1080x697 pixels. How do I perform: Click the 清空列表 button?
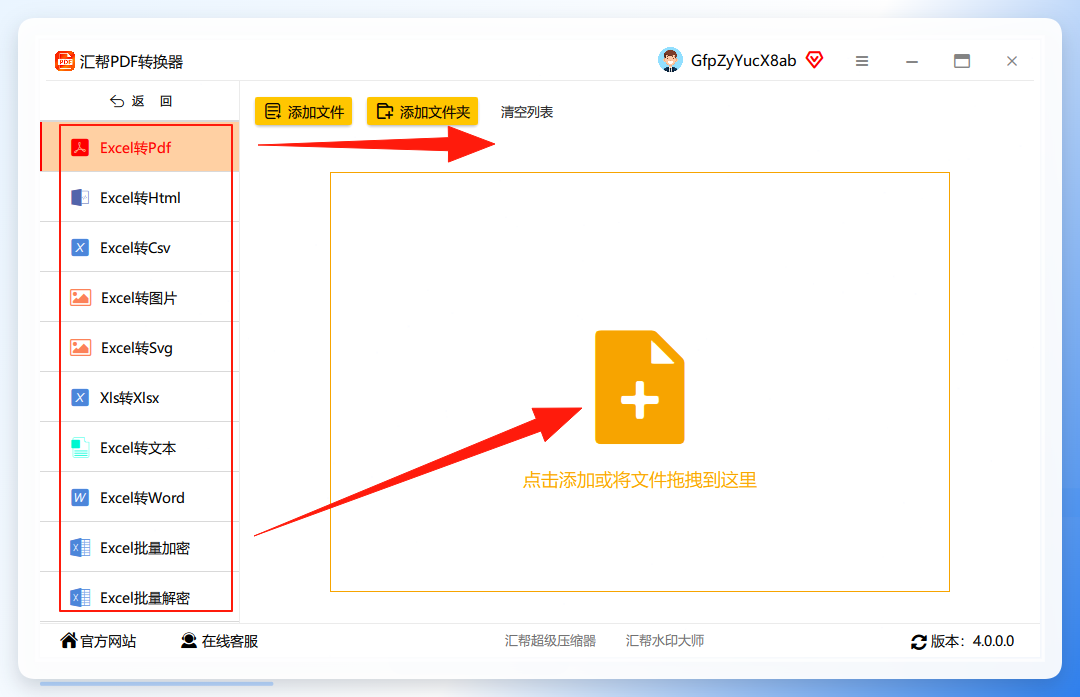tap(527, 112)
